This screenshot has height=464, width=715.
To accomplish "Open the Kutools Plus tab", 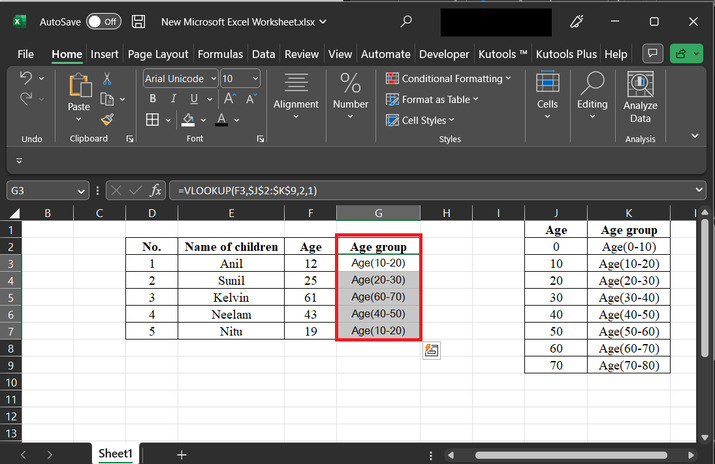I will 566,54.
